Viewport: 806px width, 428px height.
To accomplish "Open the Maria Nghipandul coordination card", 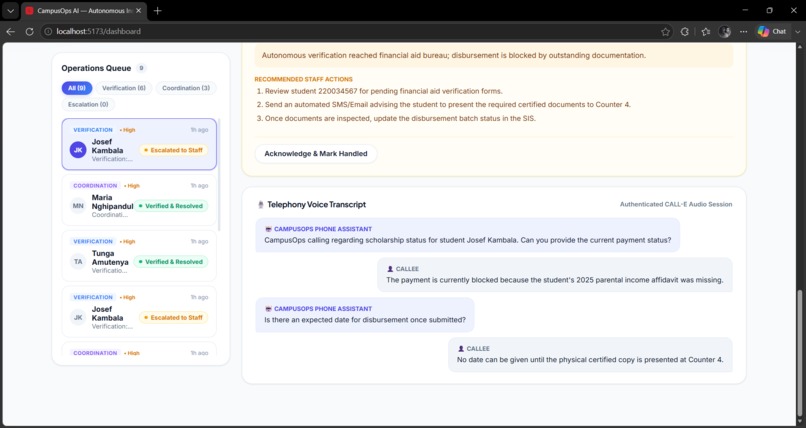I will 139,200.
